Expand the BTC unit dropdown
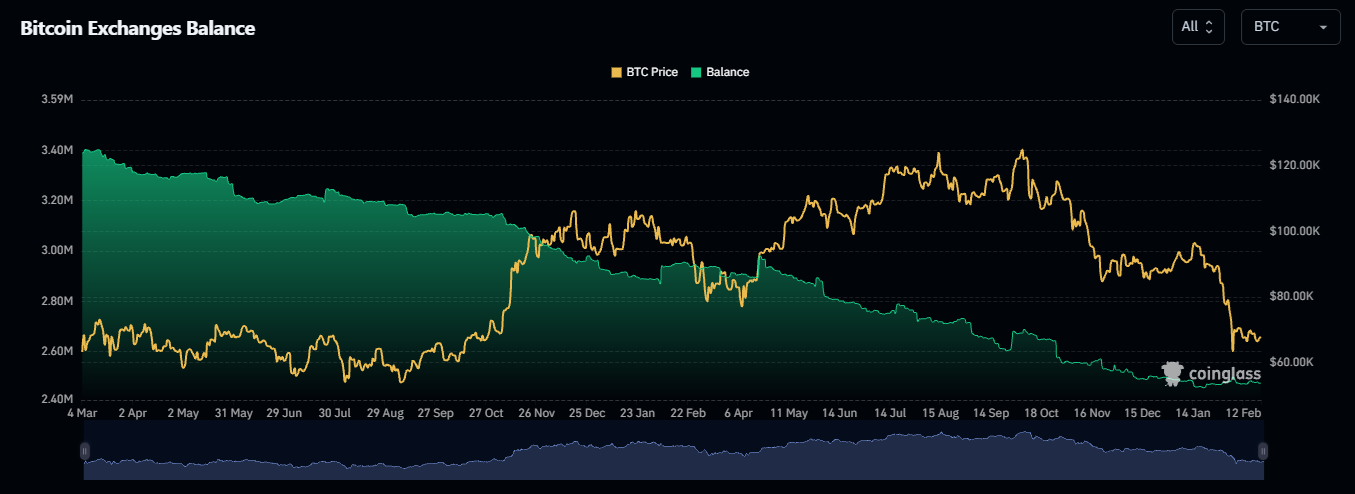This screenshot has height=494, width=1355. click(1290, 27)
